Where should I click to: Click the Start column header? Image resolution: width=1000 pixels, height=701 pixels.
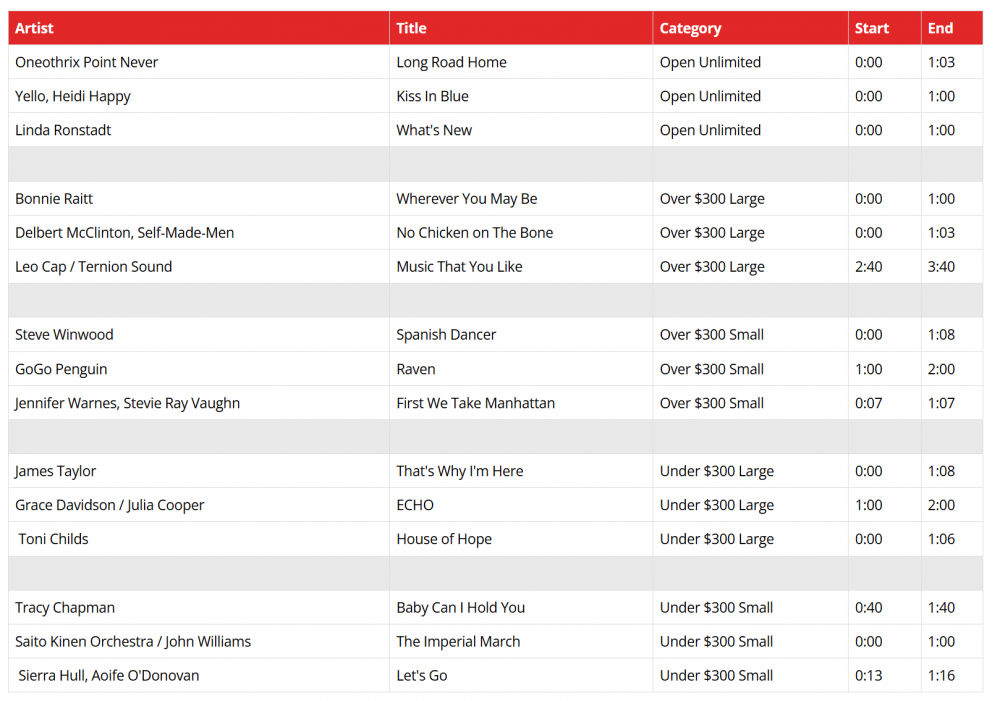872,28
